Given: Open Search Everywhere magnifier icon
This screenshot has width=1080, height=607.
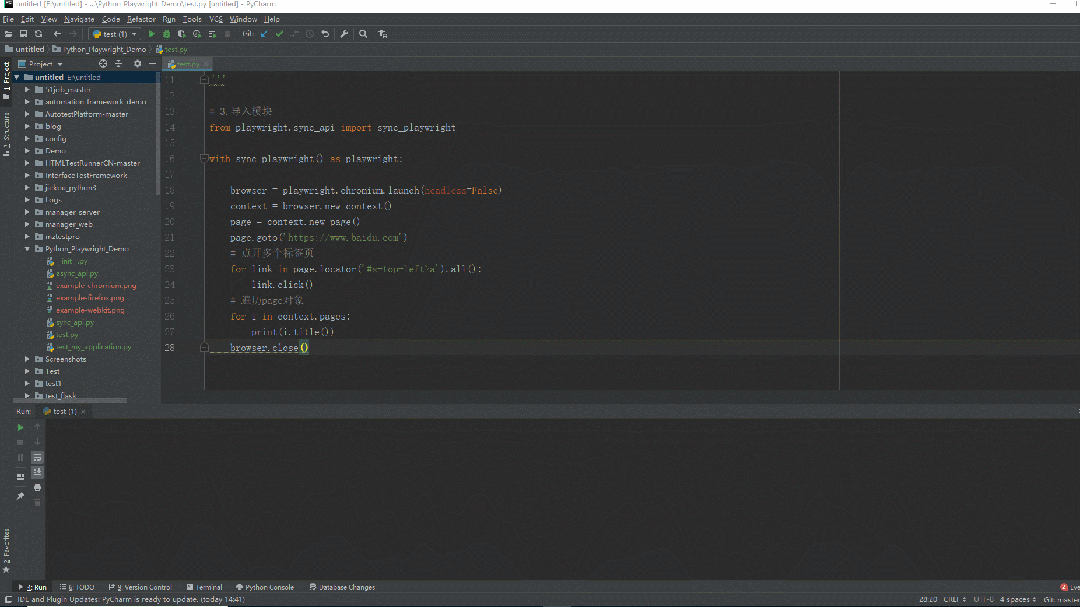Looking at the screenshot, I should point(363,34).
